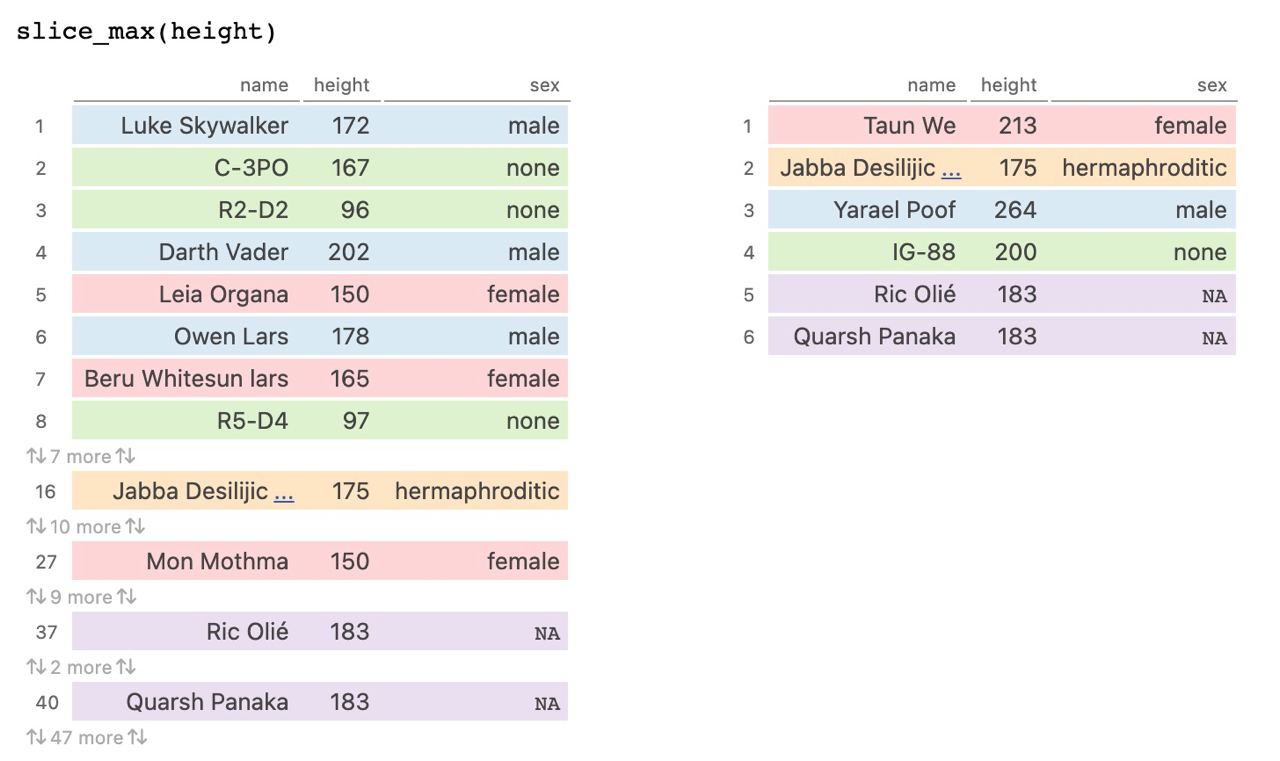Click the arrows icon right of "9 more"
Viewport: 1280px width, 761px height.
point(126,597)
